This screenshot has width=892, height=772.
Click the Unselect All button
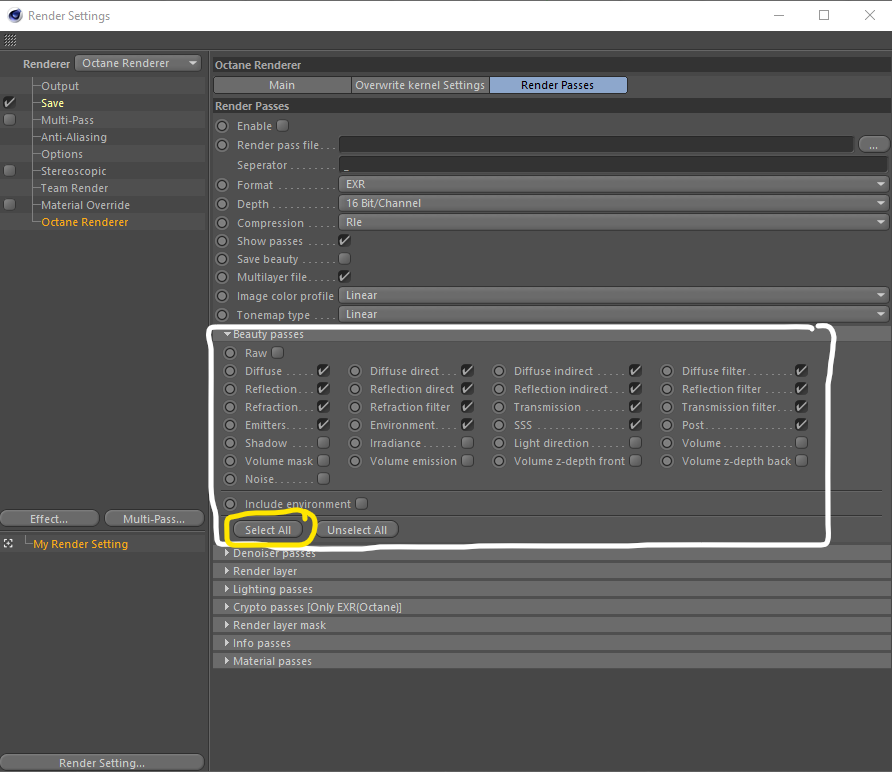point(357,530)
